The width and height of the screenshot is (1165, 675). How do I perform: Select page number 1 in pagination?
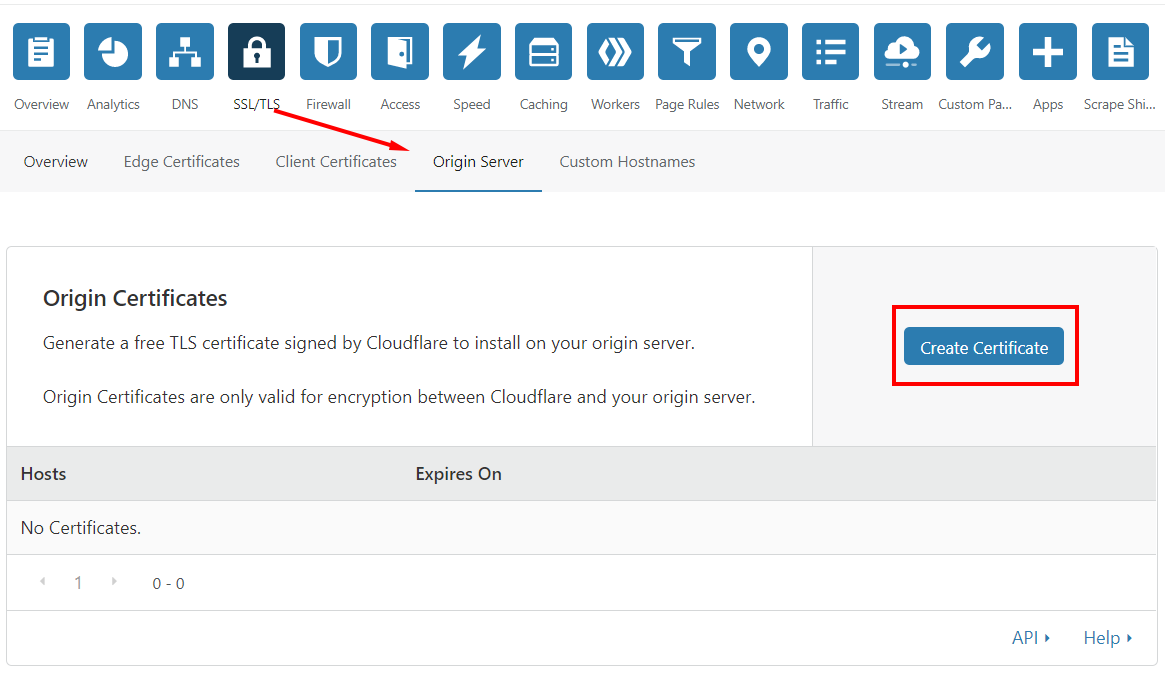[x=78, y=583]
